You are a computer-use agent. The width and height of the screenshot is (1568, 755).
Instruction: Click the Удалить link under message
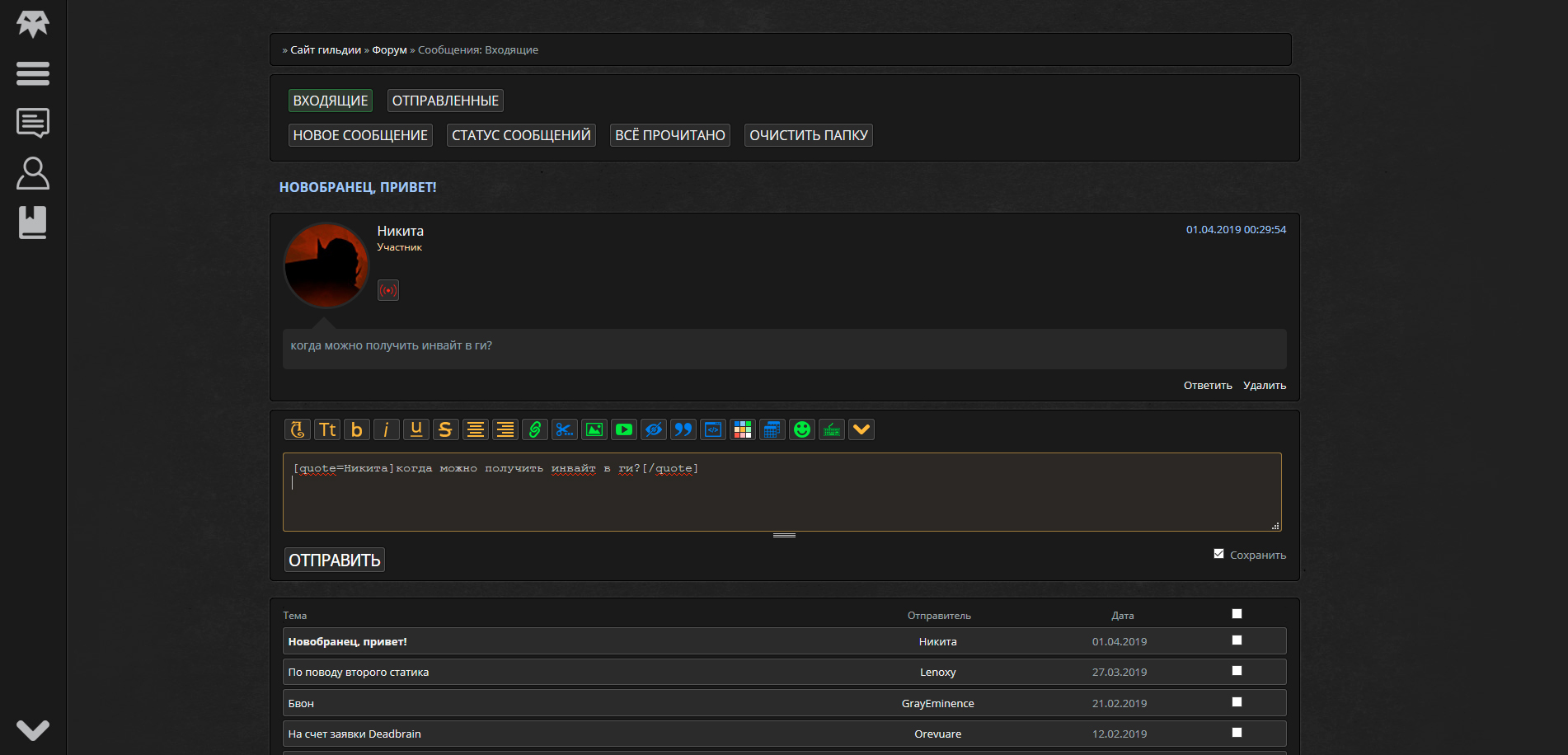click(x=1264, y=386)
